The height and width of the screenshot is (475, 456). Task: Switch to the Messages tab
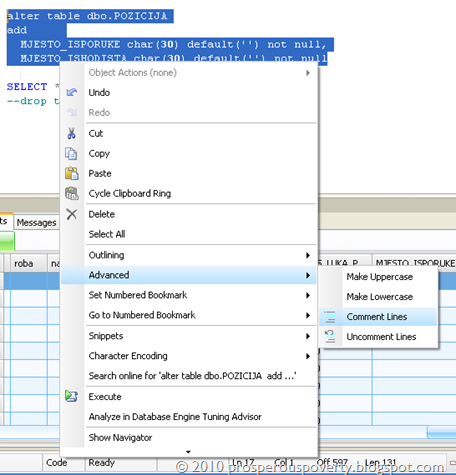(x=36, y=222)
